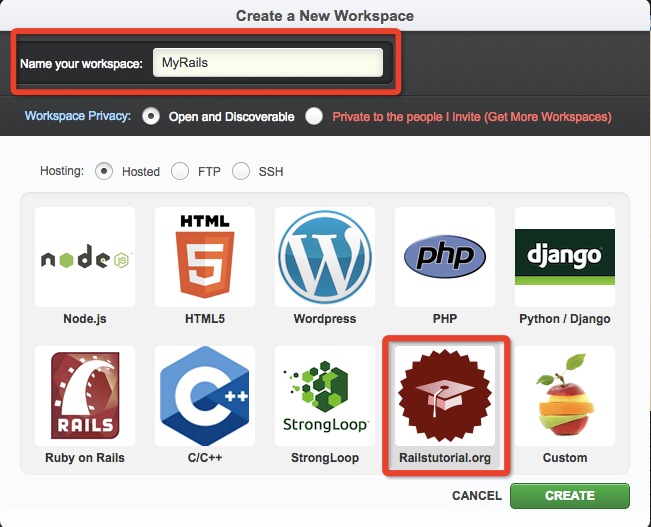The height and width of the screenshot is (527, 651).
Task: Click the Node.js label text
Action: (x=85, y=319)
